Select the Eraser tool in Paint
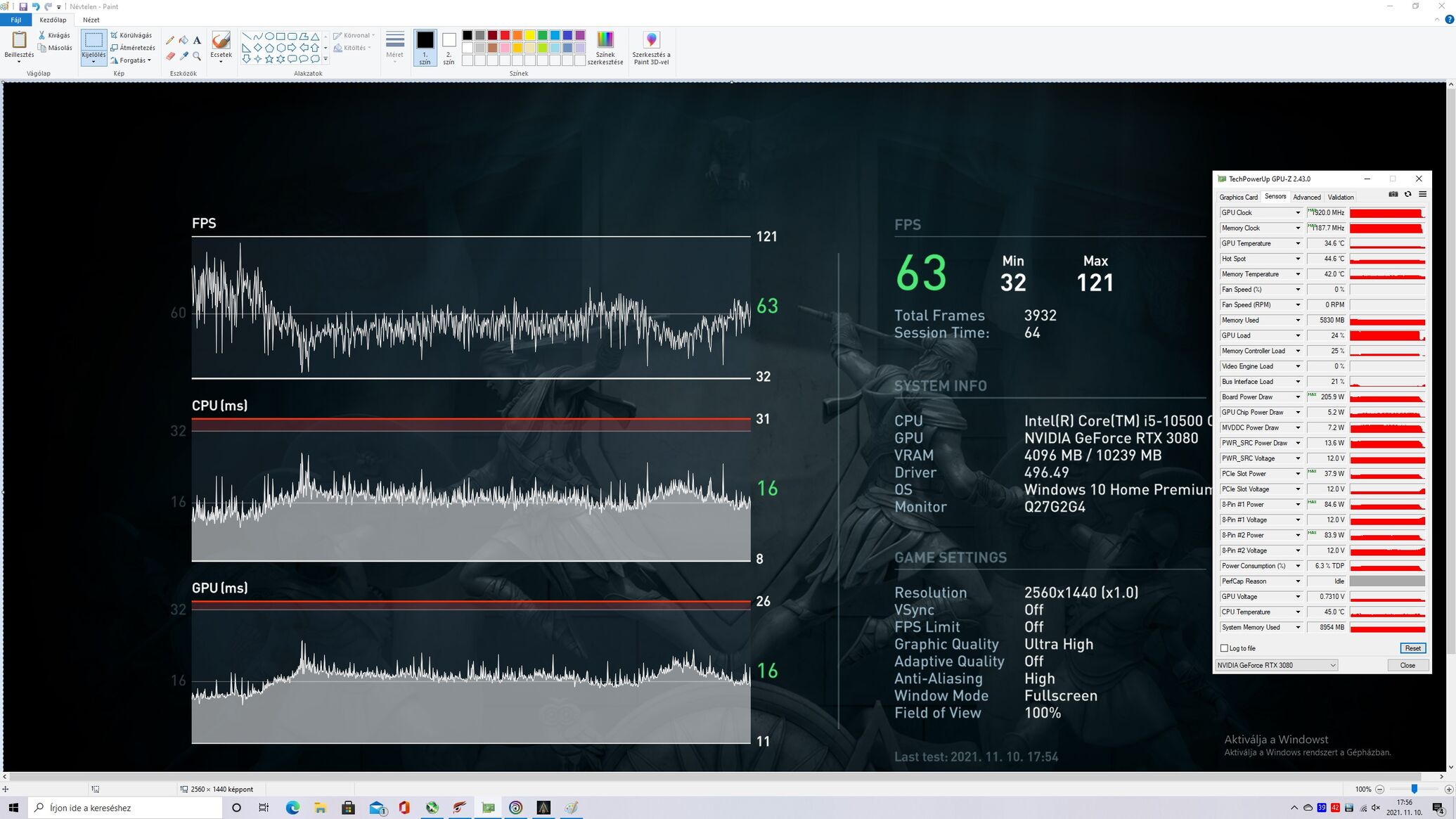The width and height of the screenshot is (1456, 819). 170,56
